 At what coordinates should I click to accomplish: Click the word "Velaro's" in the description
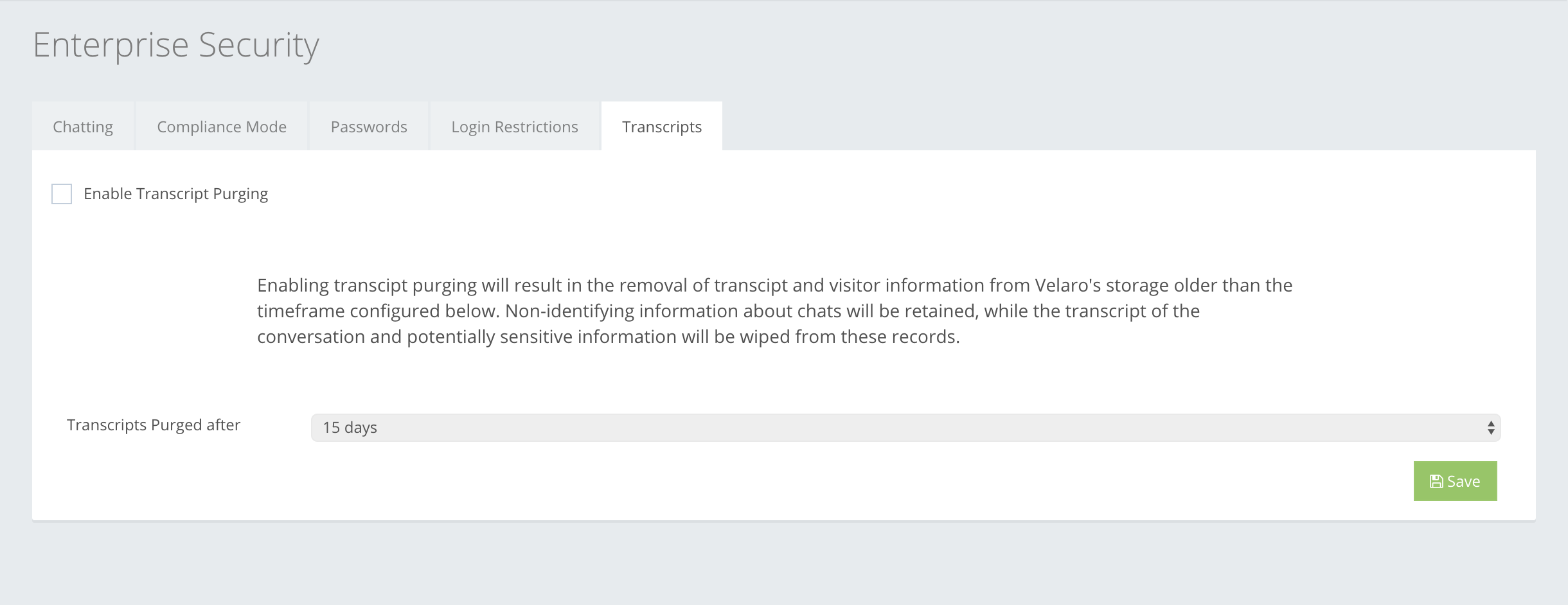tap(1069, 285)
